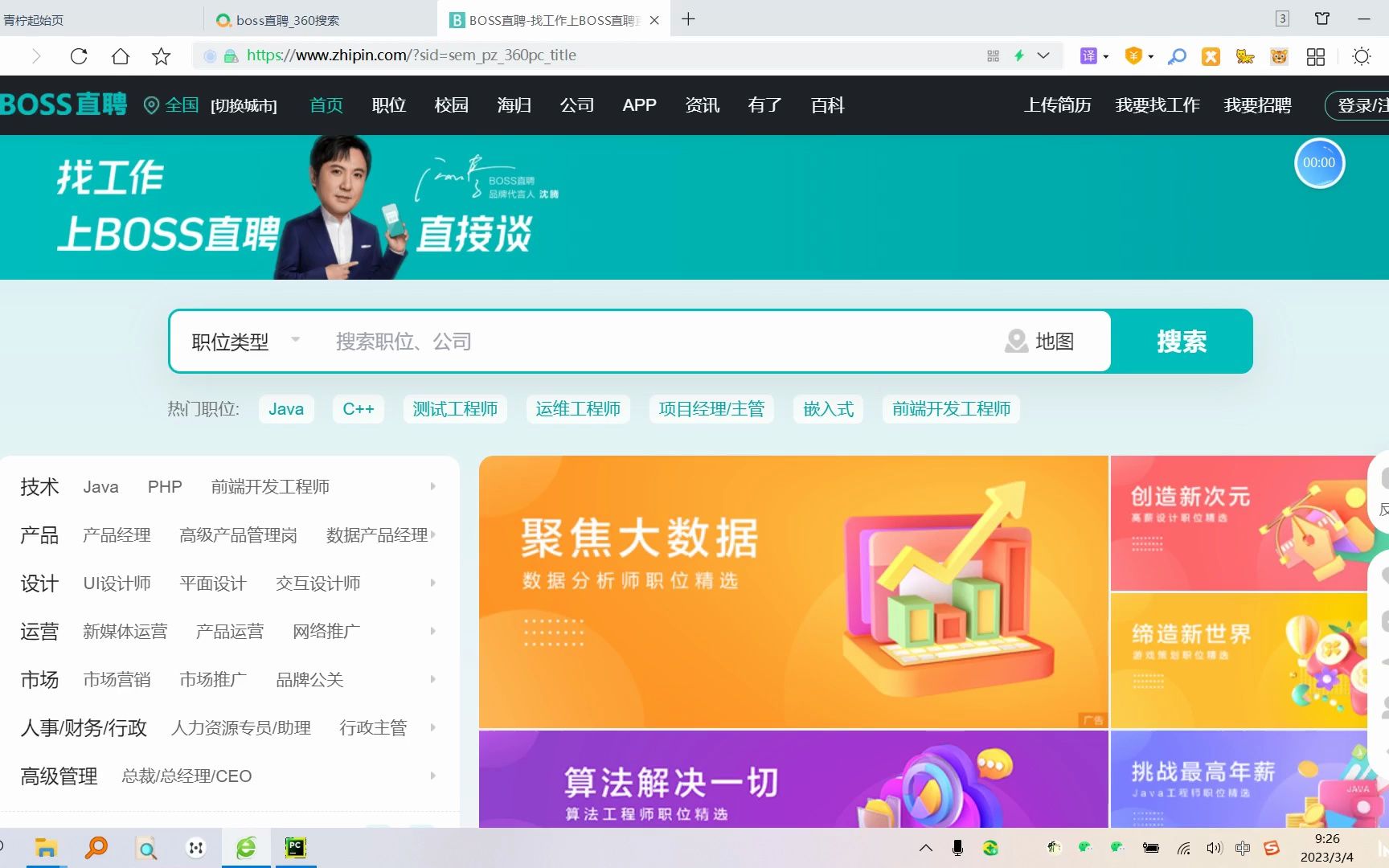The width and height of the screenshot is (1389, 868).
Task: Open PyCharm from the taskbar
Action: [x=296, y=848]
